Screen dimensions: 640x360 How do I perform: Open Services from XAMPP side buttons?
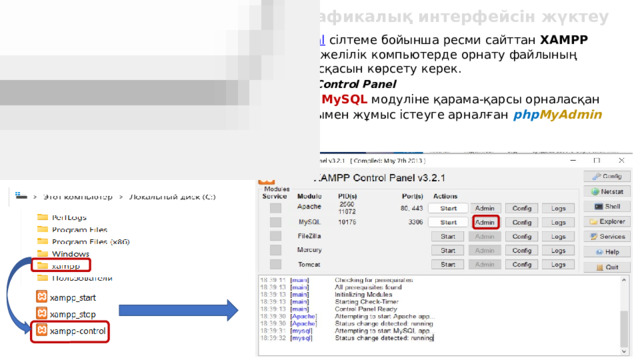click(x=607, y=237)
